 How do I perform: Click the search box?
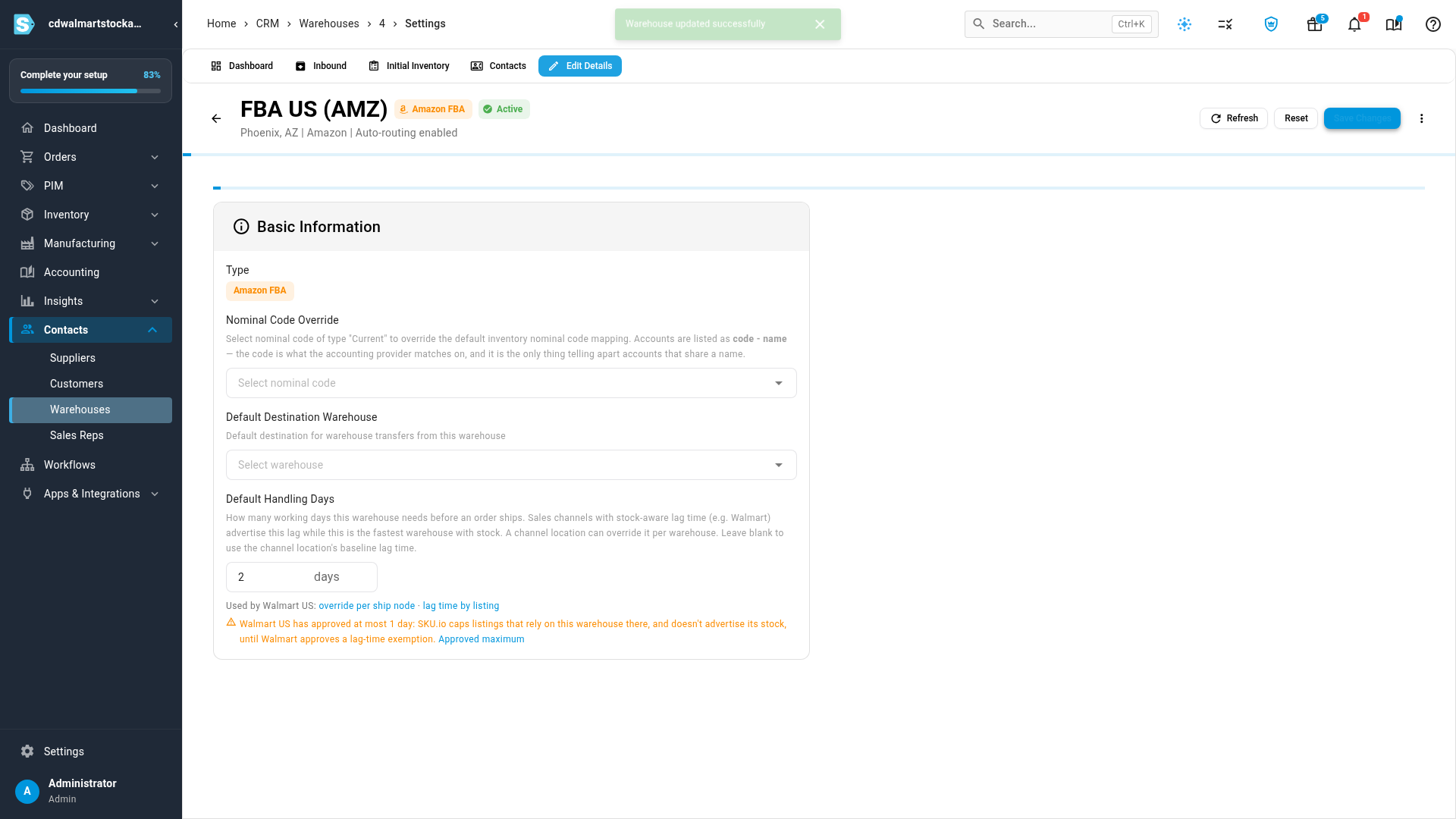pyautogui.click(x=1061, y=24)
